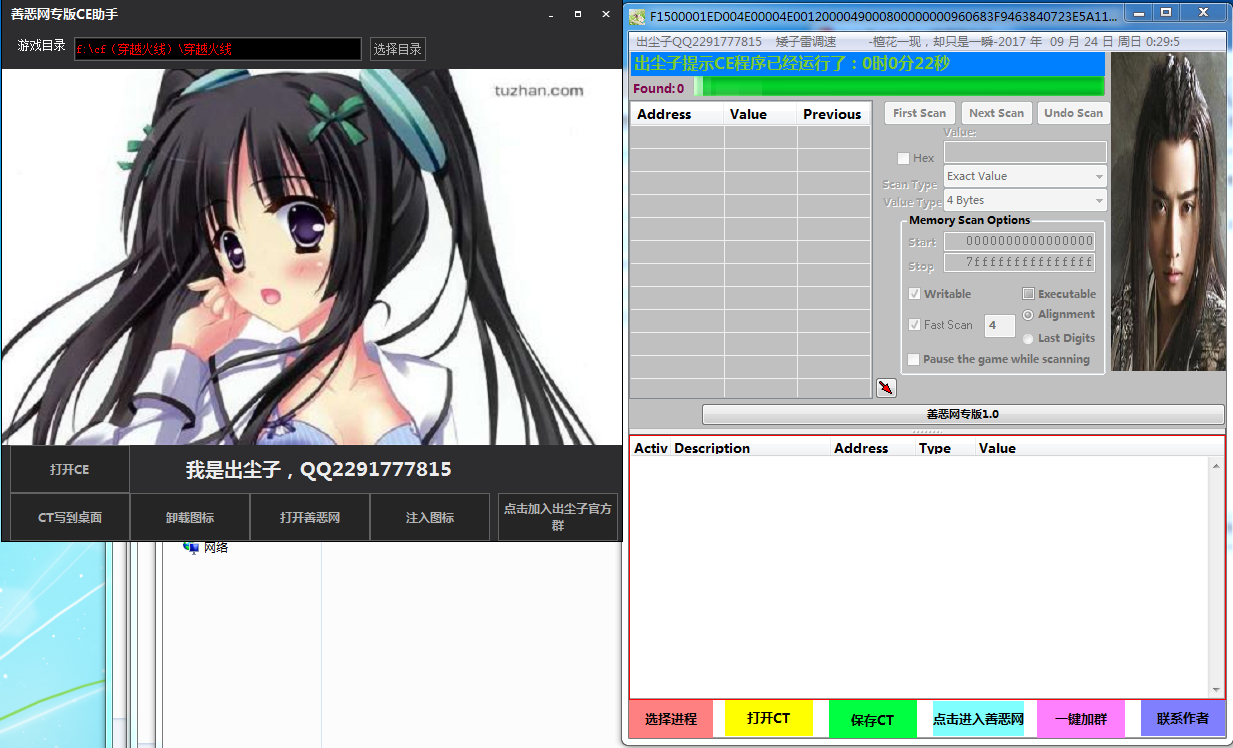Click the Cheat Engine title bar icon
Image resolution: width=1233 pixels, height=748 pixels.
click(x=637, y=16)
